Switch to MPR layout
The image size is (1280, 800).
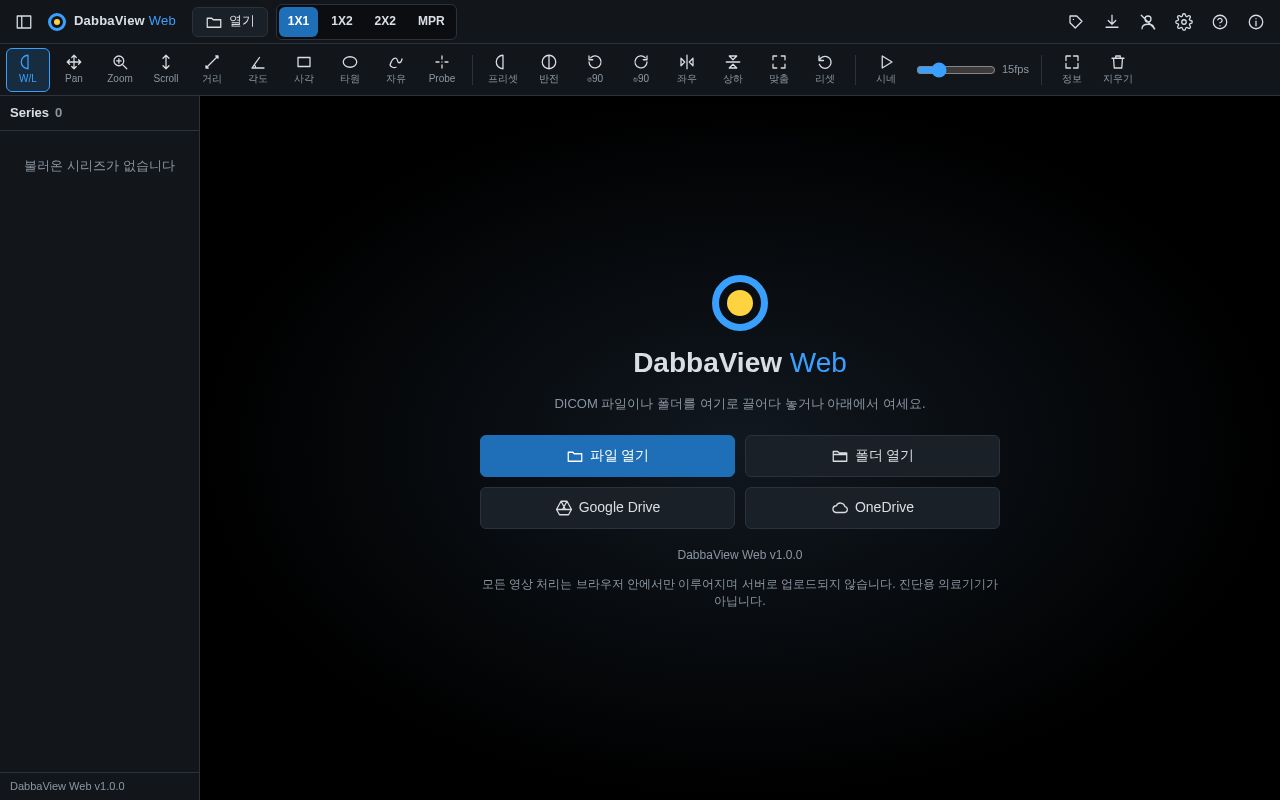click(431, 22)
